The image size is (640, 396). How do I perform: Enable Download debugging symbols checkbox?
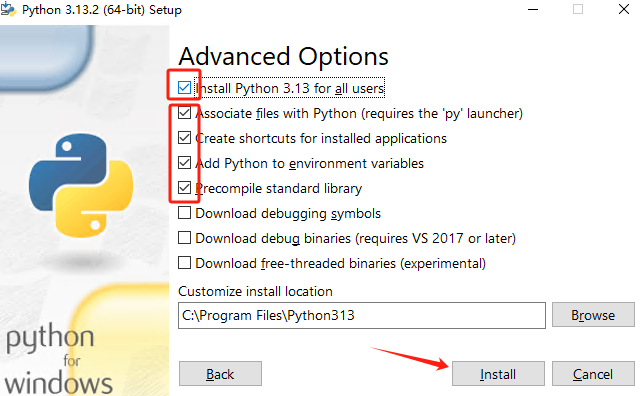[x=184, y=213]
